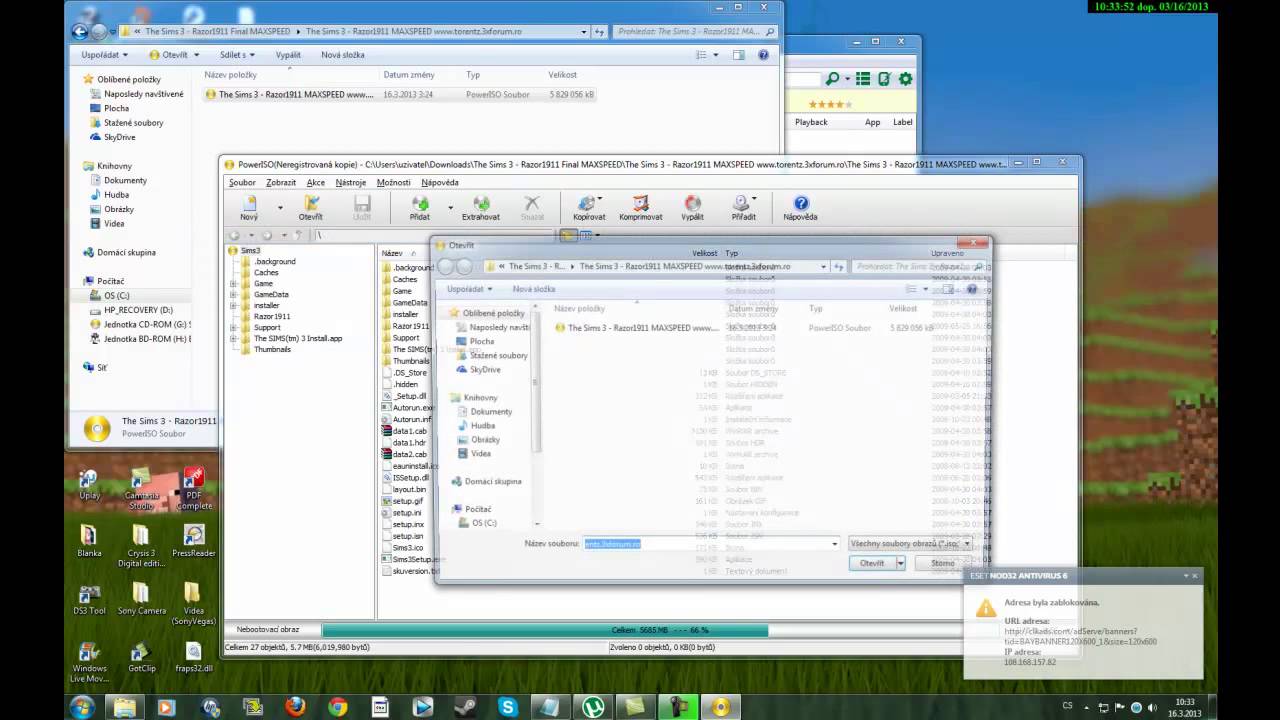
Task: Open Google Chrome from the taskbar
Action: (x=337, y=706)
